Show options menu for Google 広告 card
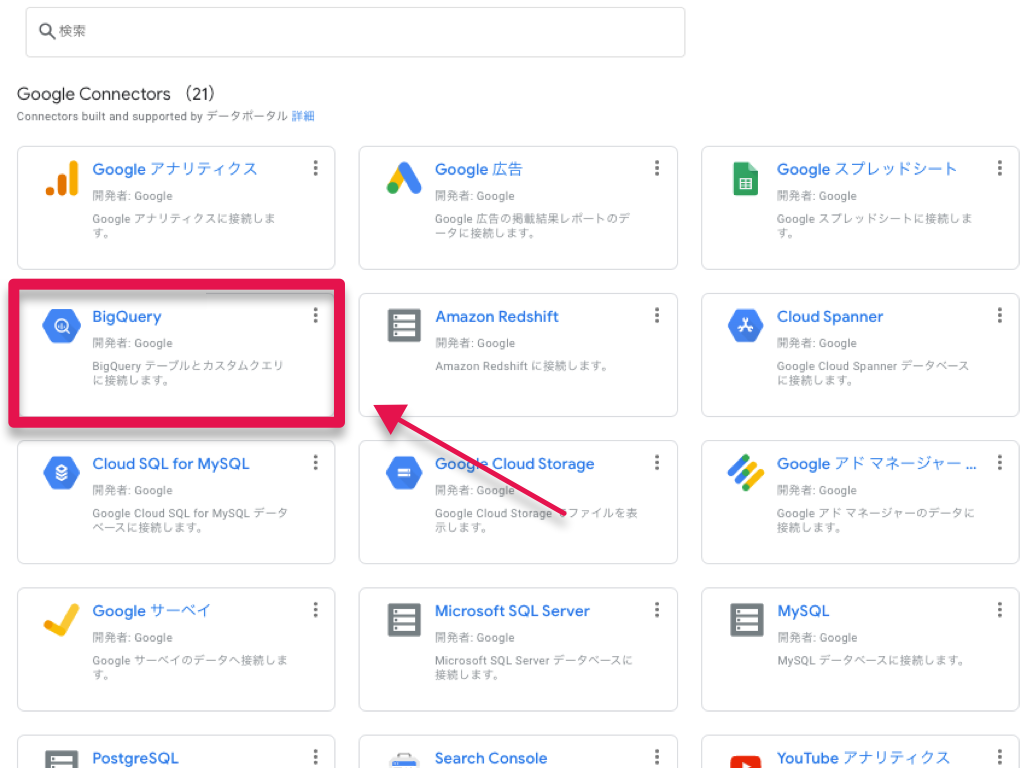This screenshot has height=768, width=1024. (657, 169)
